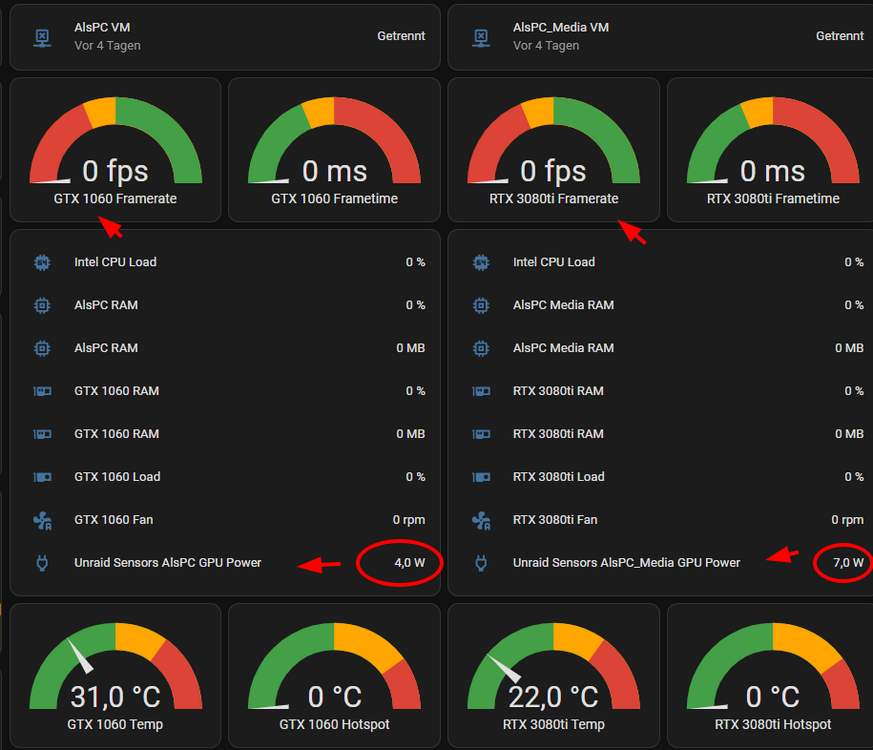Open the RTX 3080ti Hotspot gauge
Image resolution: width=873 pixels, height=750 pixels.
[x=773, y=675]
